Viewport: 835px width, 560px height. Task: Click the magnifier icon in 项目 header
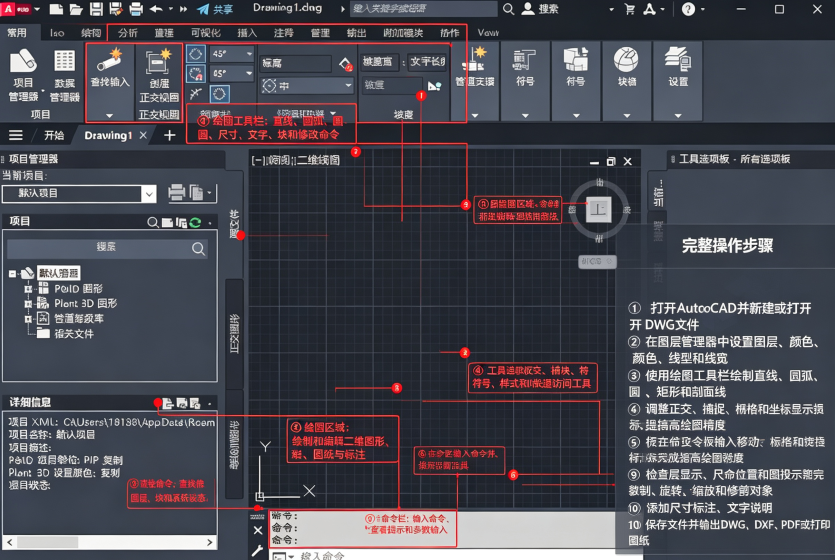(x=153, y=222)
